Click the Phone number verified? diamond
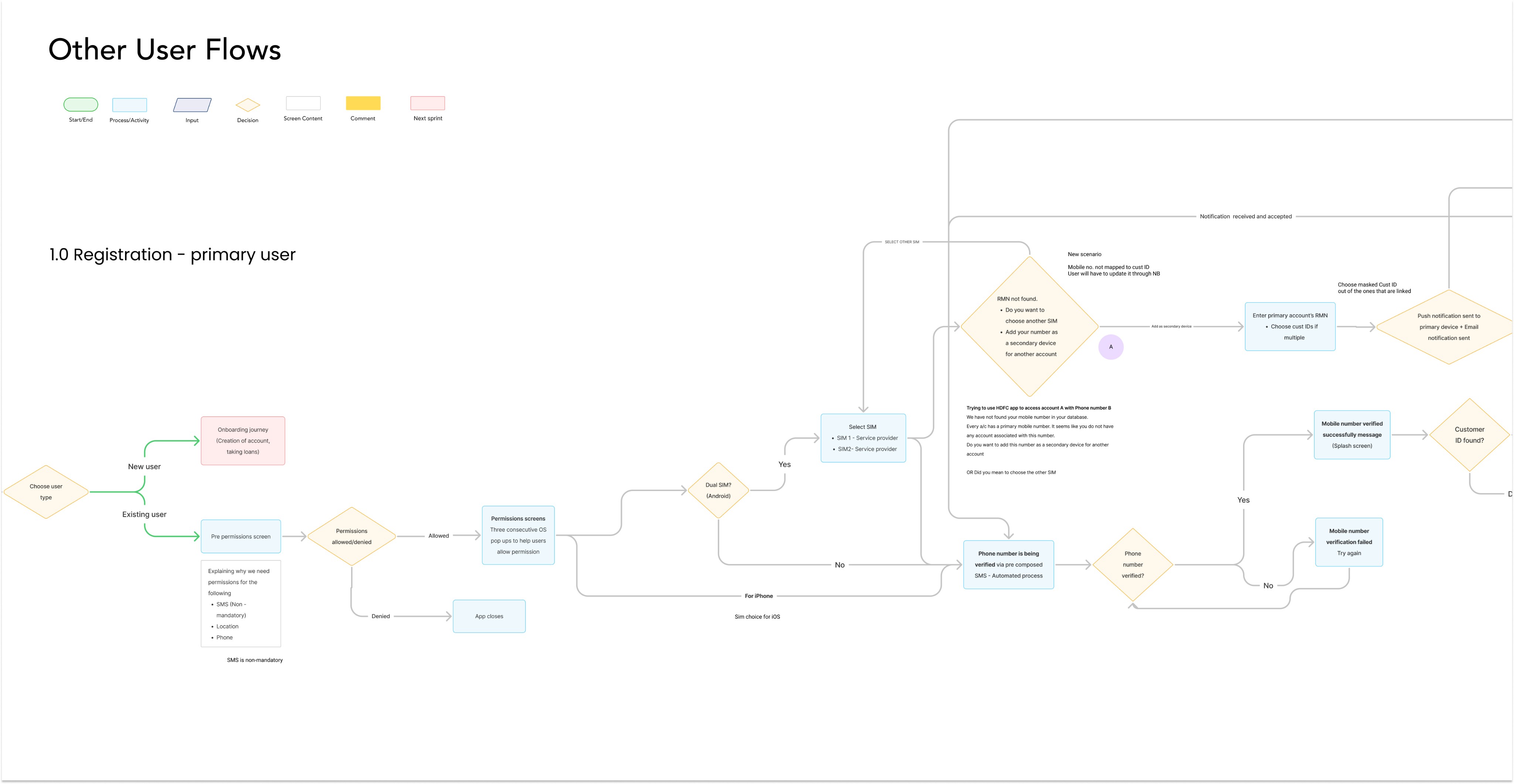1514x784 pixels. pyautogui.click(x=1133, y=565)
